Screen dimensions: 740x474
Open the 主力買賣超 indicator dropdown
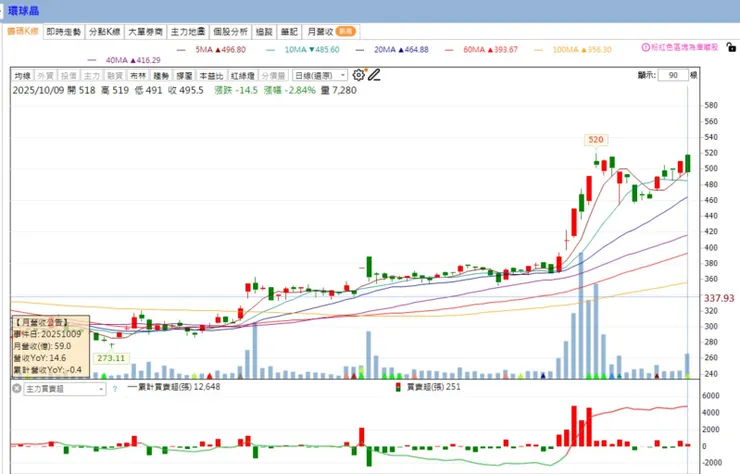65,389
